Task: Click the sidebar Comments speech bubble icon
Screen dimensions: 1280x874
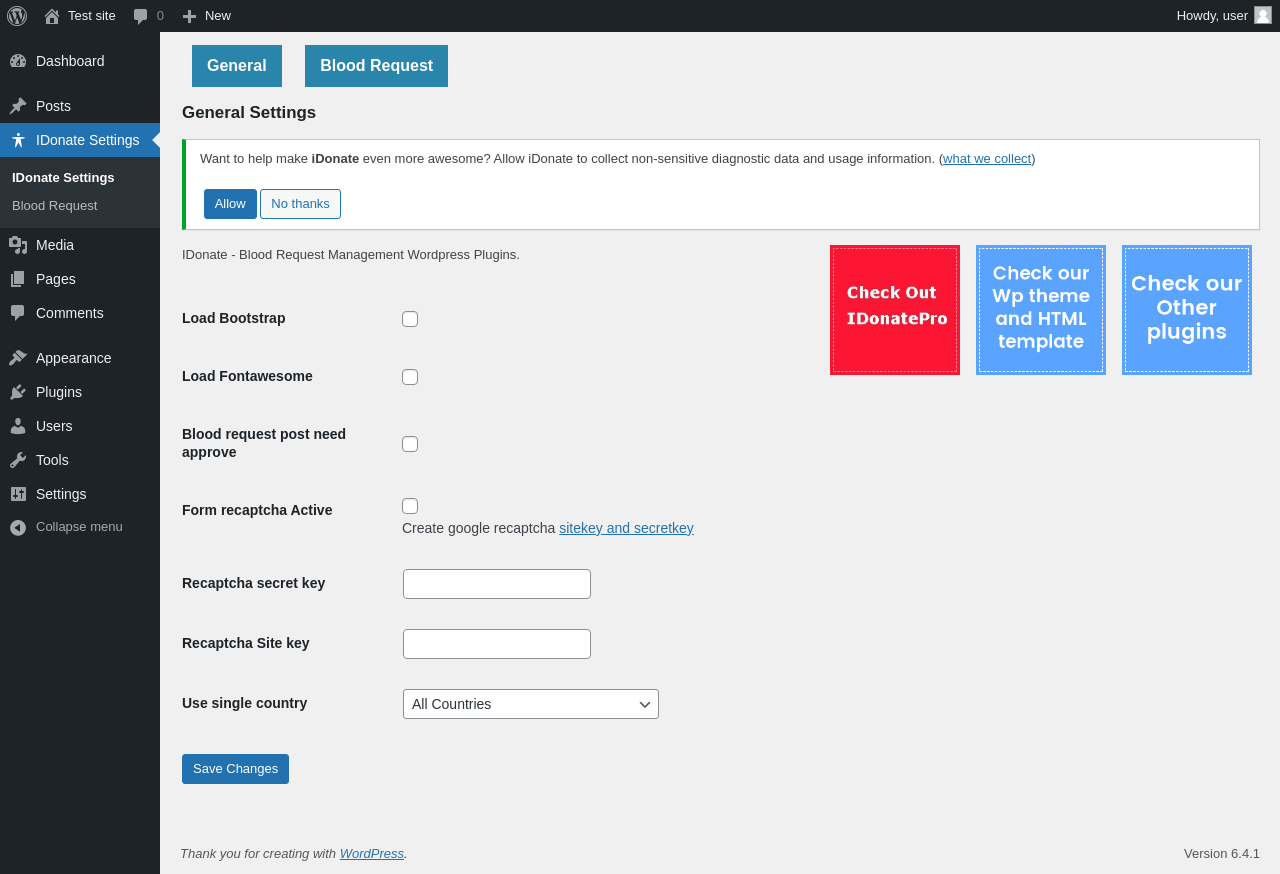Action: (x=18, y=313)
